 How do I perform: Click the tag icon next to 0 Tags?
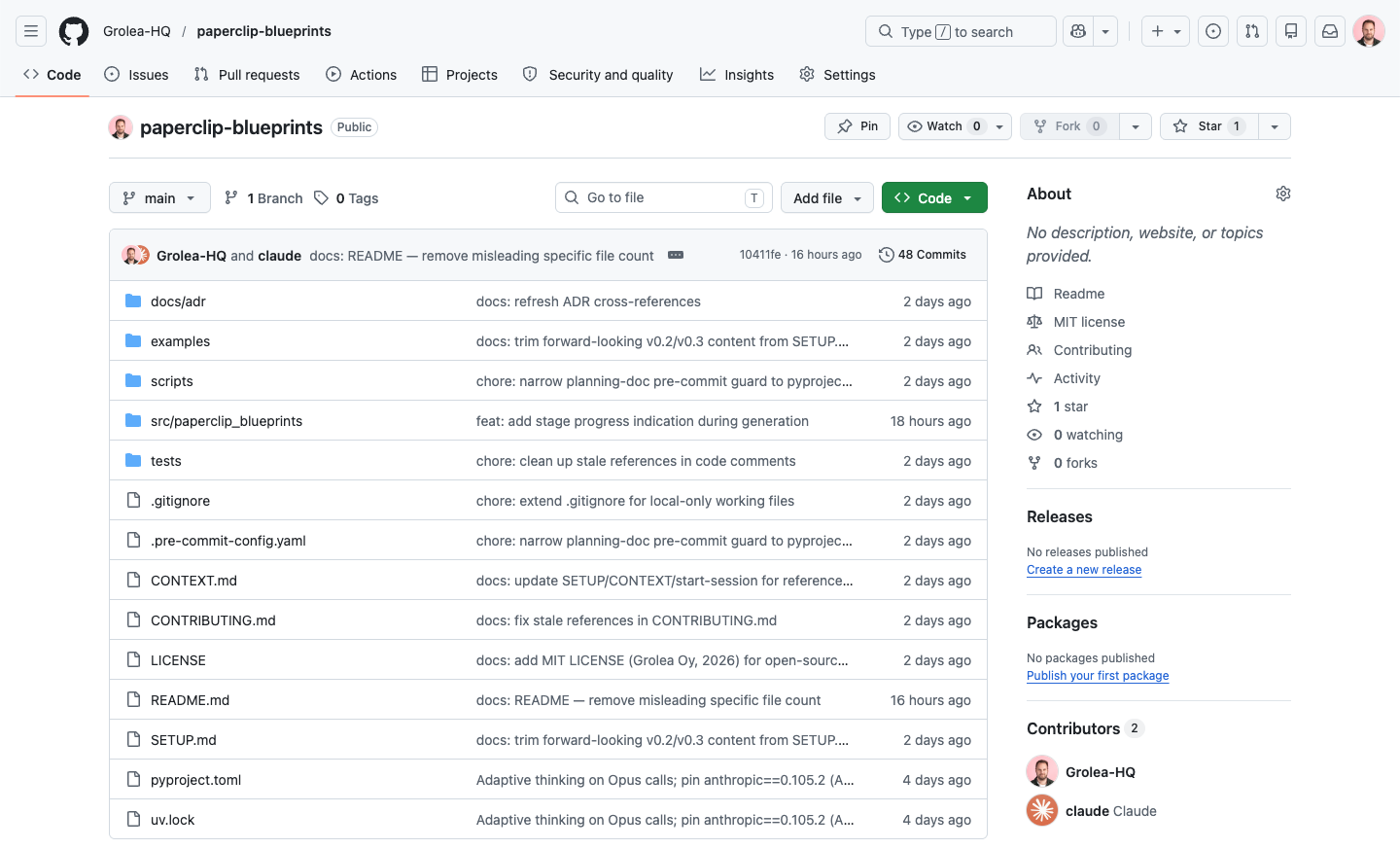[x=321, y=197]
